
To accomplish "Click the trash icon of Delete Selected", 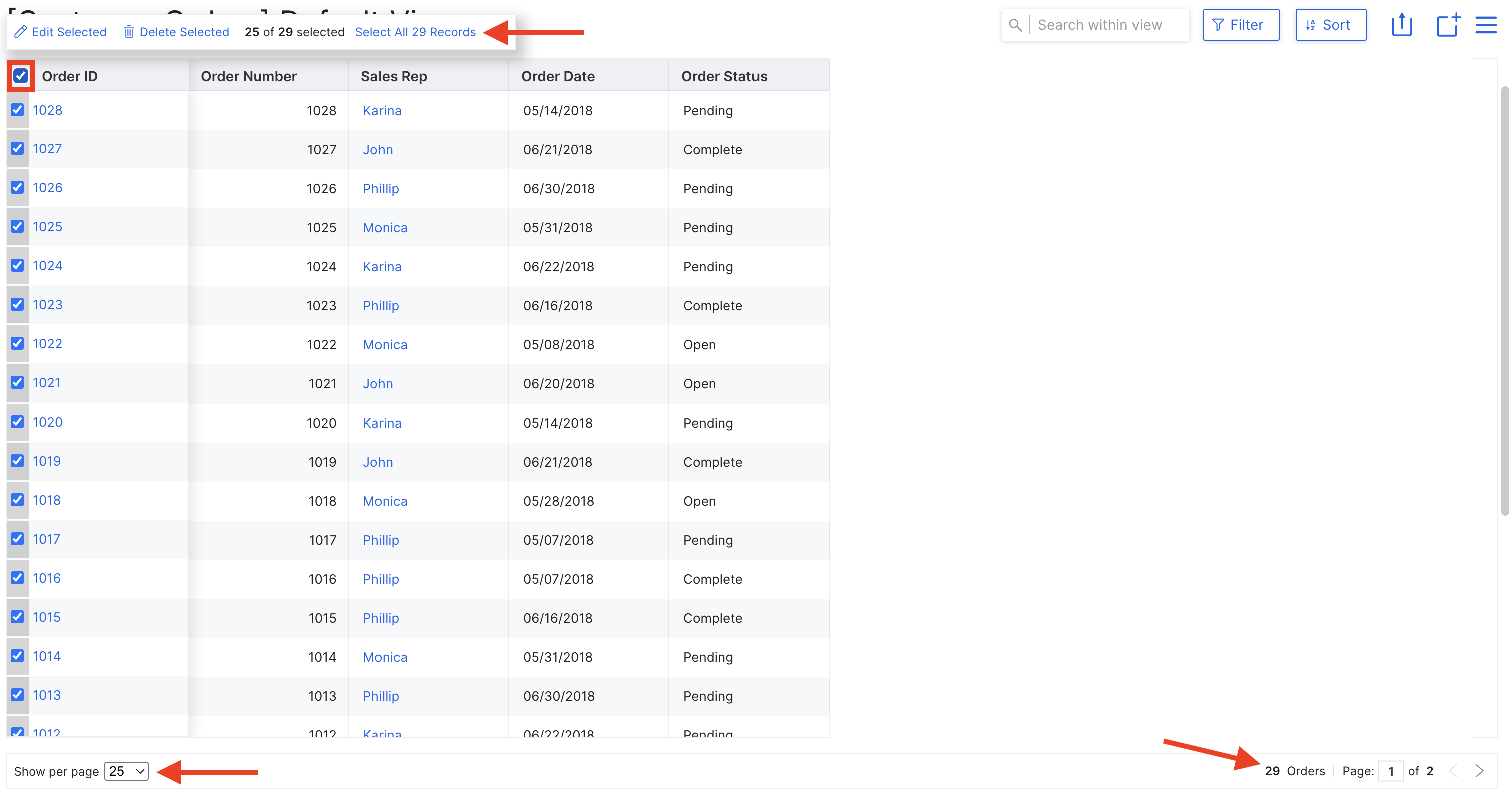I will point(129,32).
